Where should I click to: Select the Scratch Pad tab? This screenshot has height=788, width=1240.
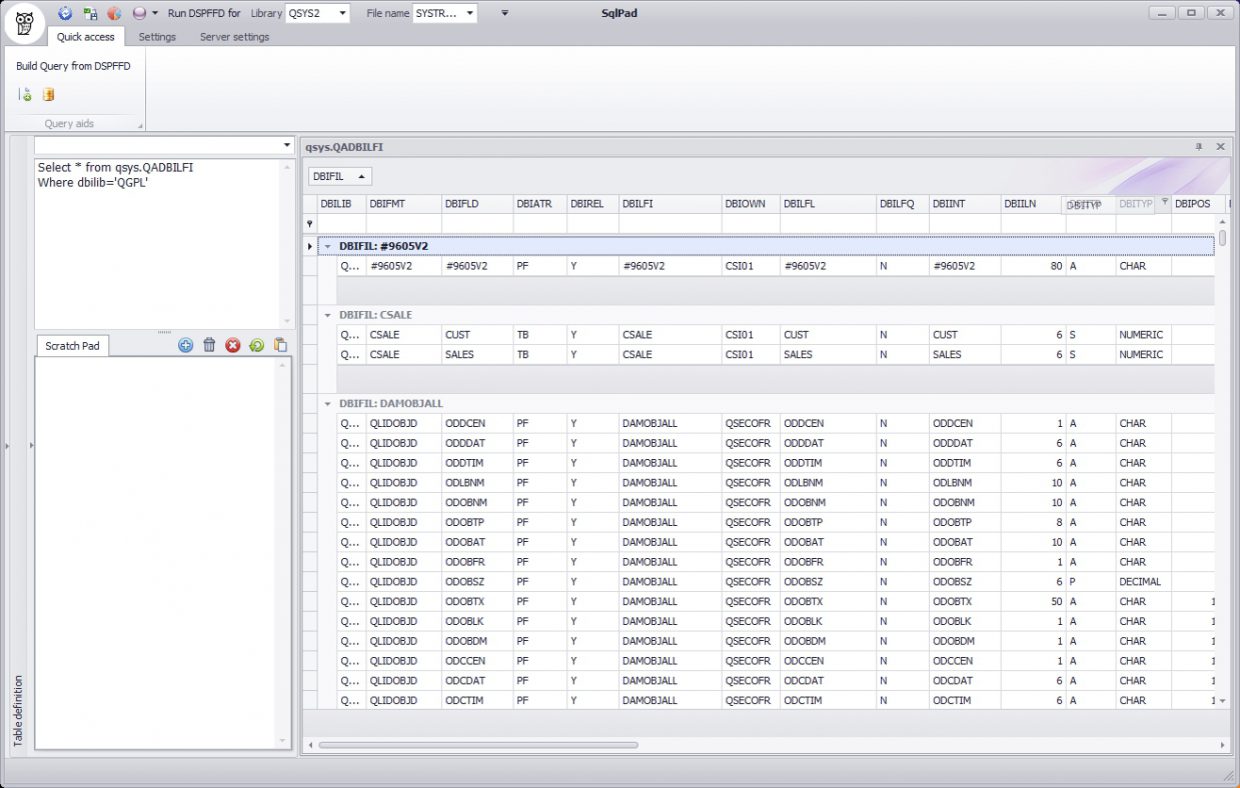point(75,346)
